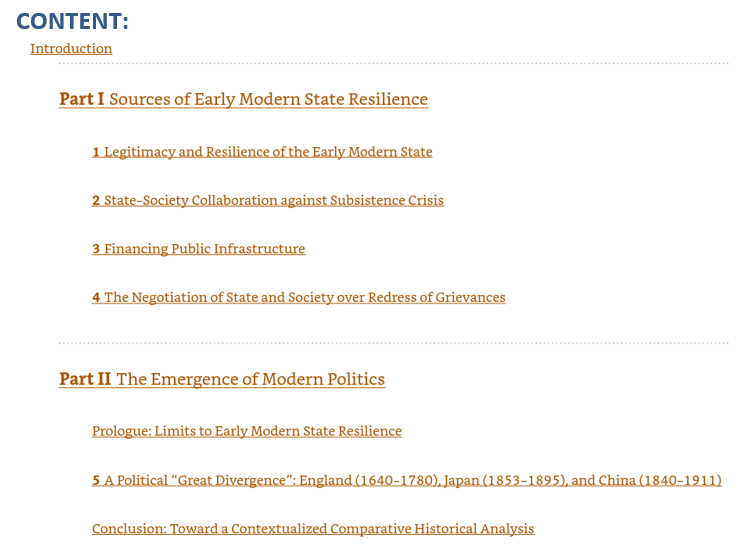Click the bold 'Part II' label

click(x=85, y=379)
